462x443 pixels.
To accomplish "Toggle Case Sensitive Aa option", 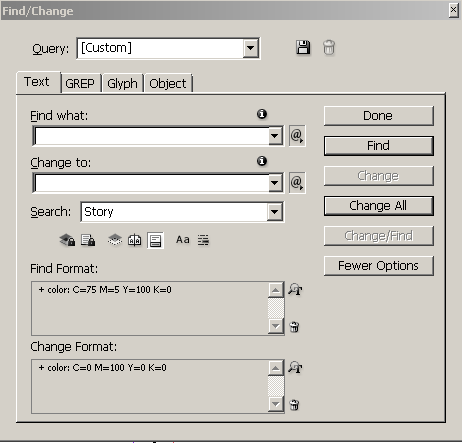I will point(183,240).
